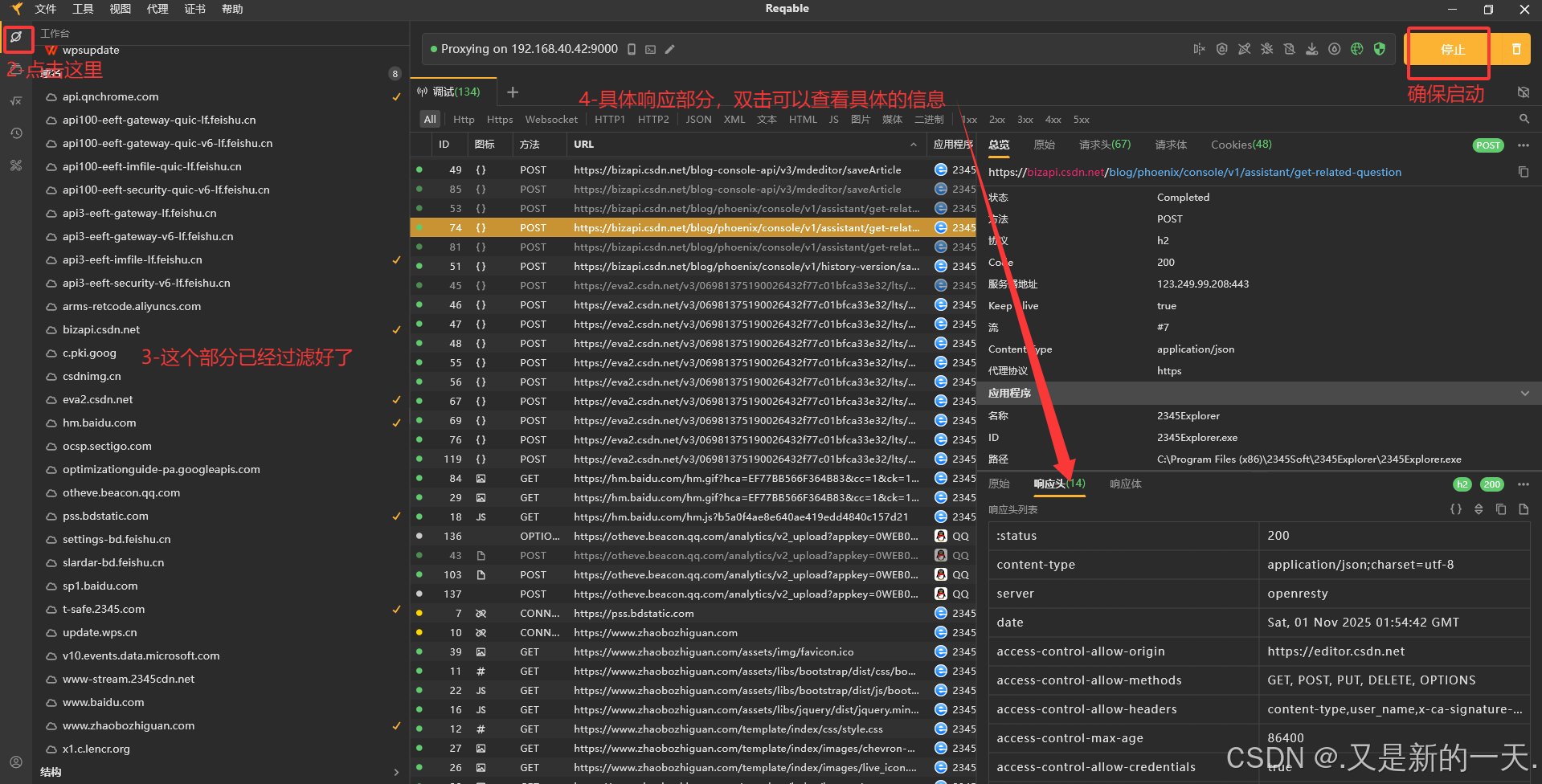This screenshot has height=784, width=1542.
Task: Toggle checkmark for bizapi.csdn.net domain
Action: [x=396, y=329]
